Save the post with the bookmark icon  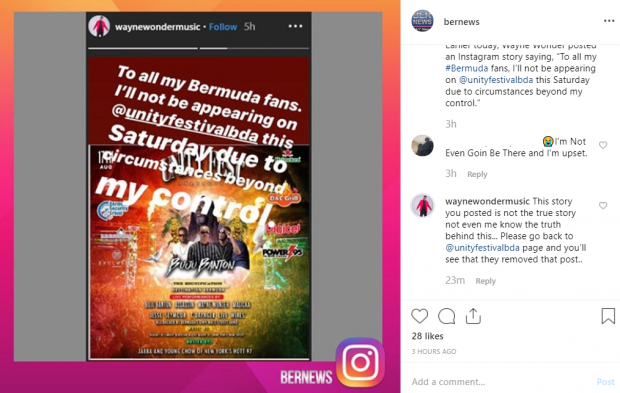[608, 316]
